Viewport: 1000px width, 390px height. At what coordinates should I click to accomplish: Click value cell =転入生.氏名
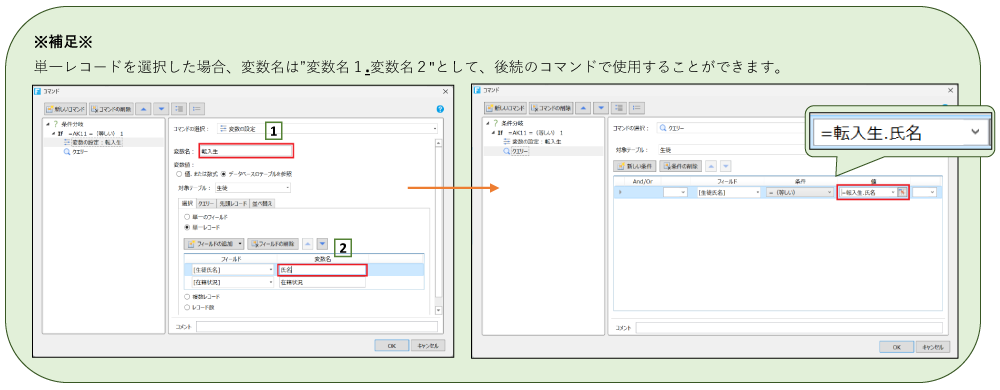(868, 192)
